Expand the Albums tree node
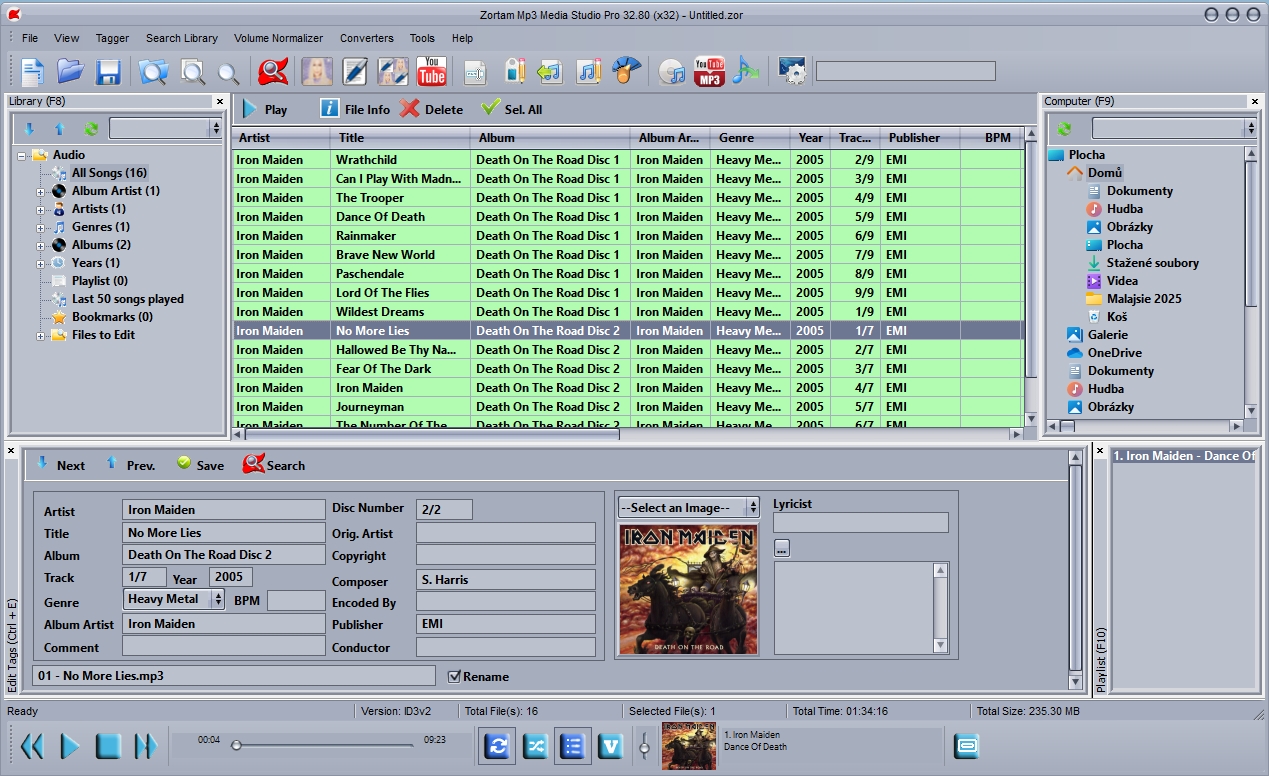This screenshot has height=776, width=1269. (41, 245)
